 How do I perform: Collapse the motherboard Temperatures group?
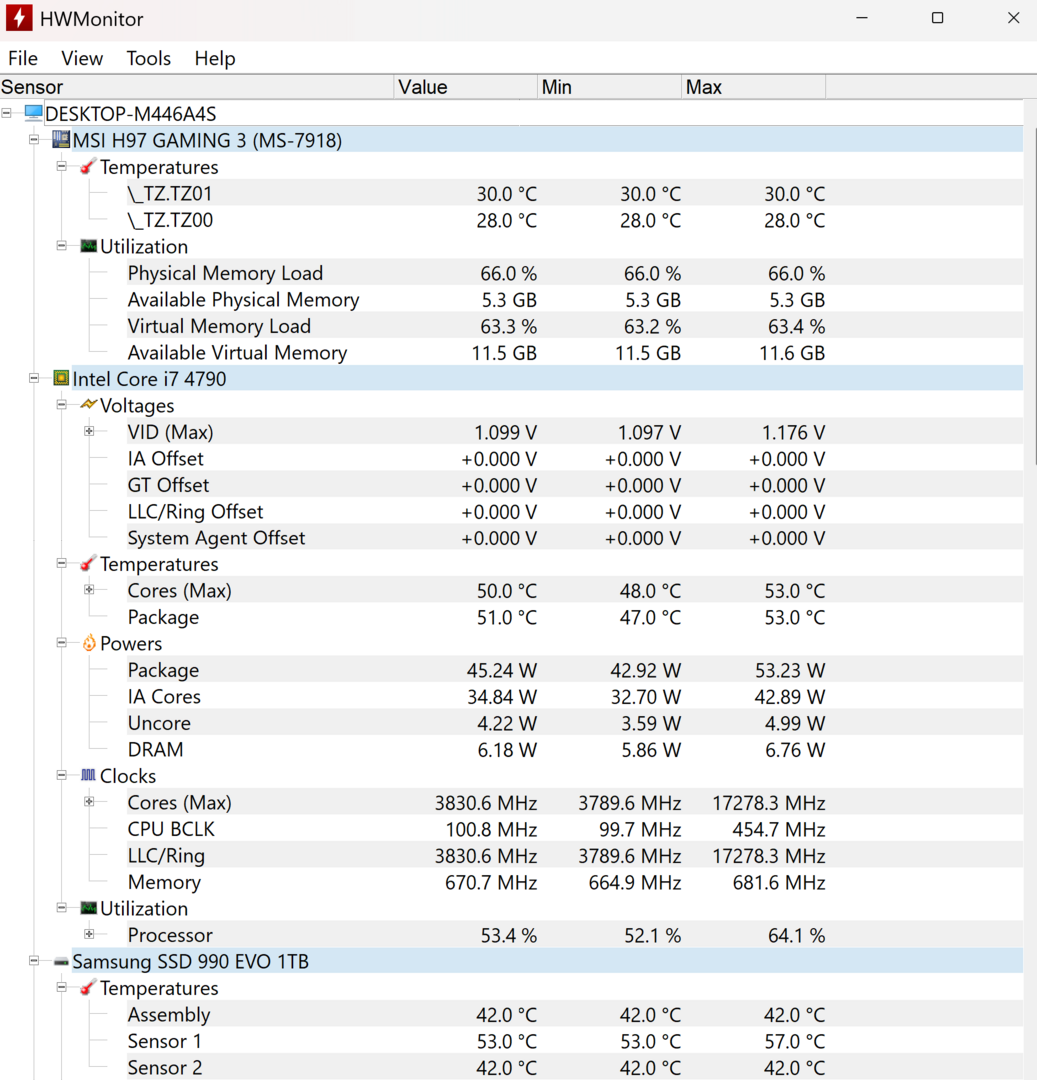click(62, 166)
